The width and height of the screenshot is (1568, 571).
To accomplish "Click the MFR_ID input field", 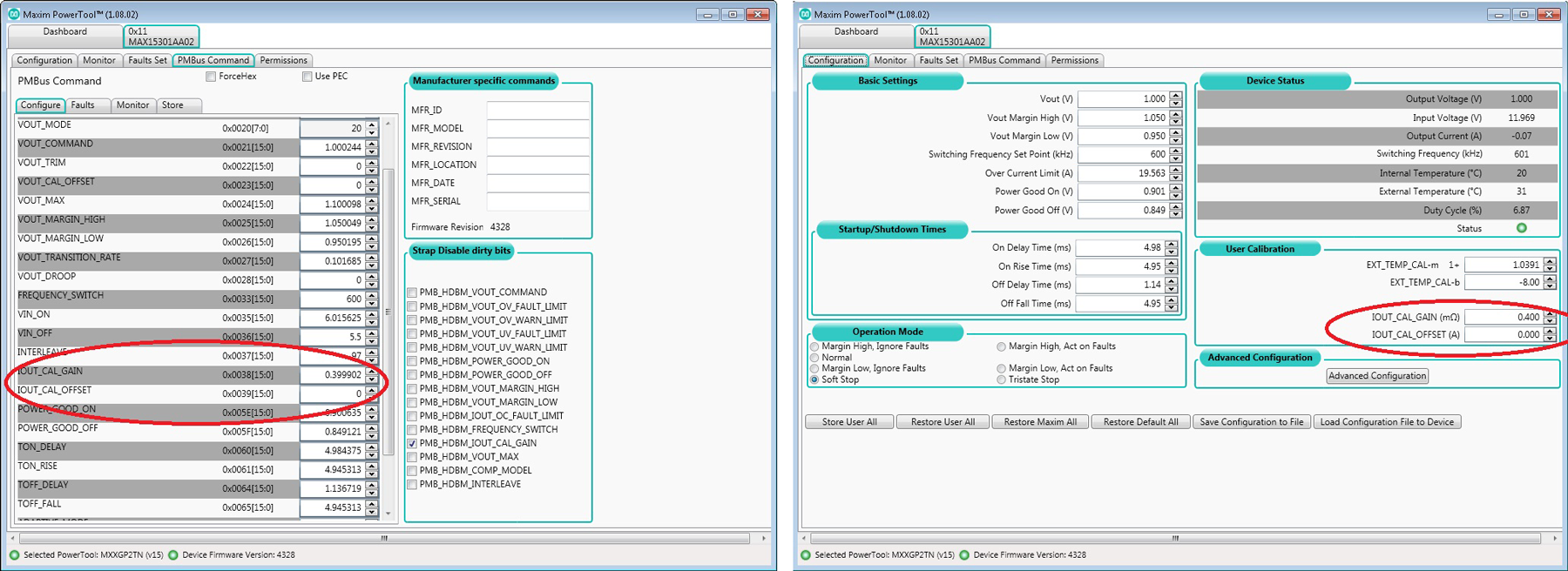I will click(537, 110).
